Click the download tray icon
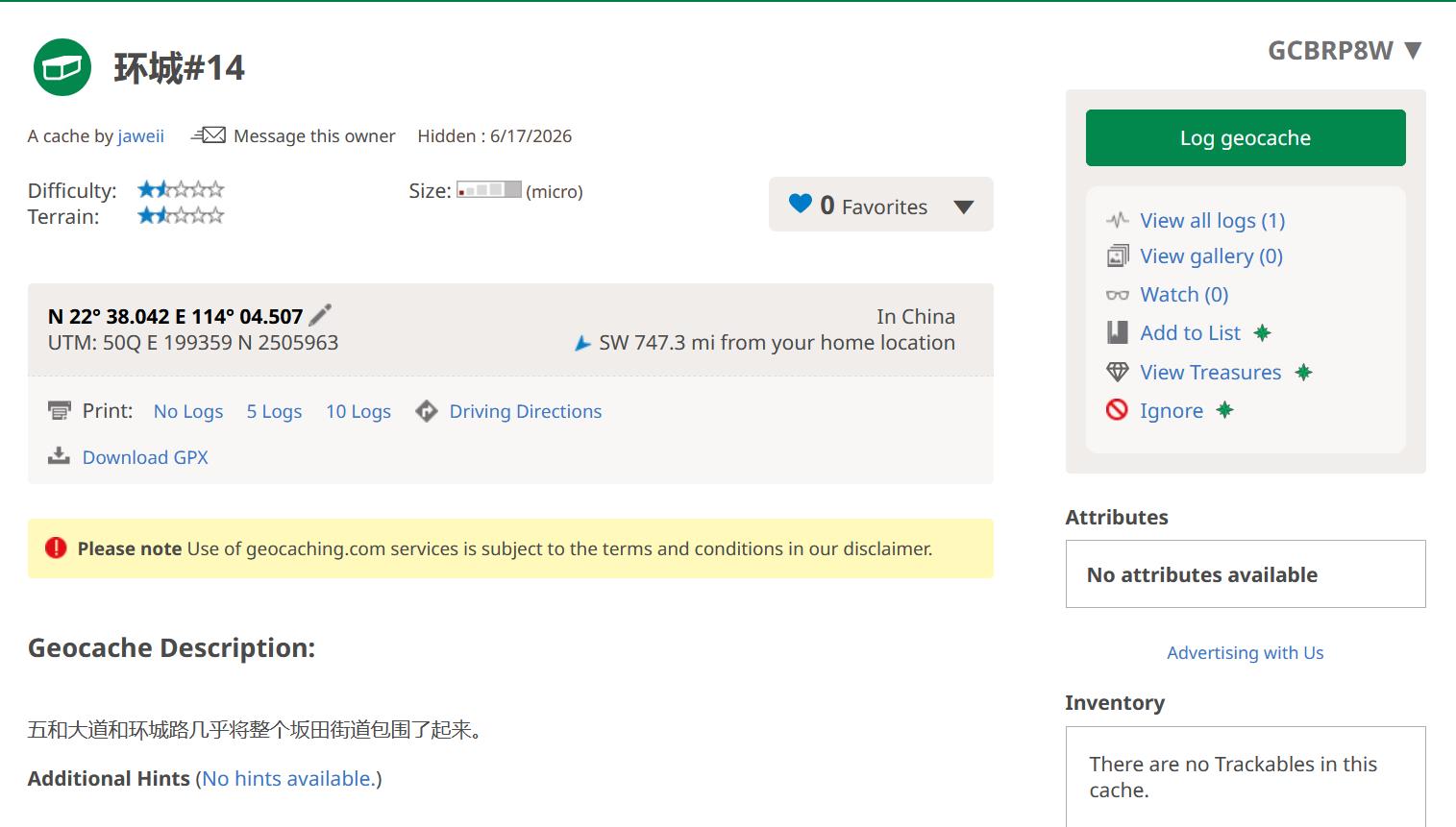This screenshot has height=827, width=1456. [x=60, y=456]
